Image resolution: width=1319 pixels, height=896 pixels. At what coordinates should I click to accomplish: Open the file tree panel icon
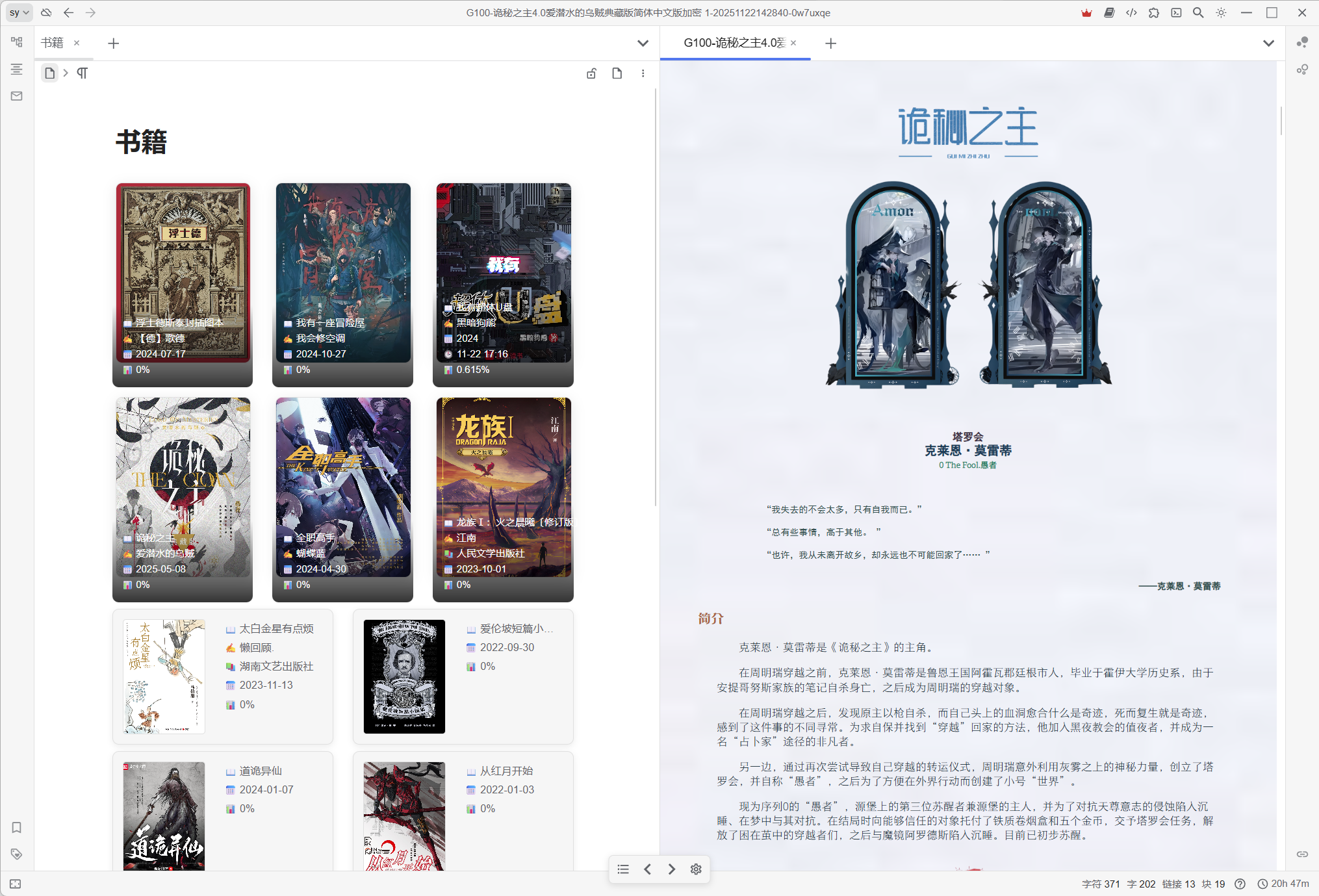tap(17, 42)
